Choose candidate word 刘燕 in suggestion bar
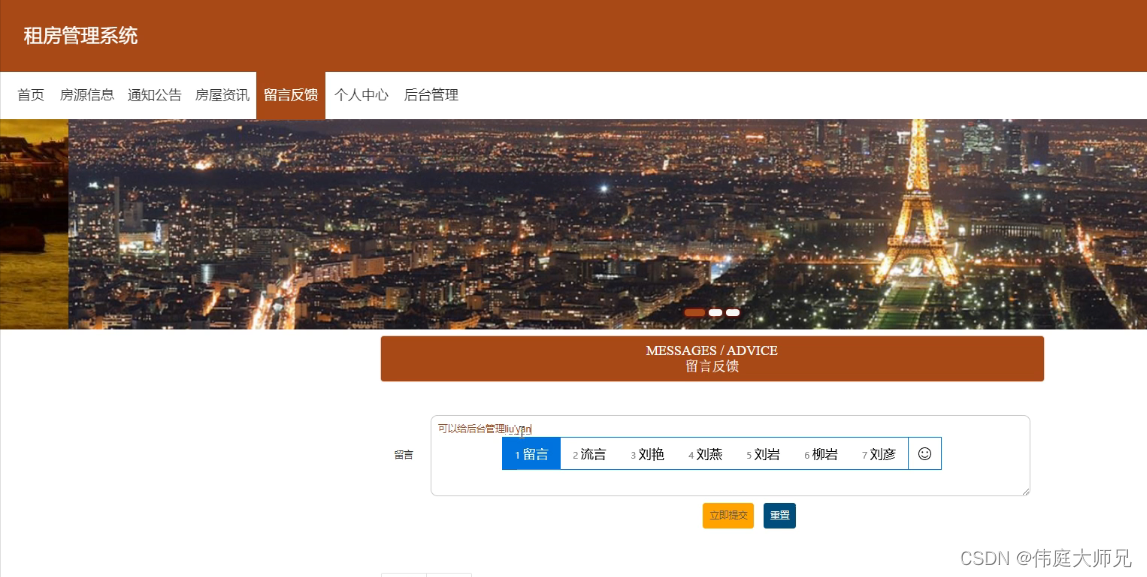The width and height of the screenshot is (1147, 577). click(x=707, y=453)
